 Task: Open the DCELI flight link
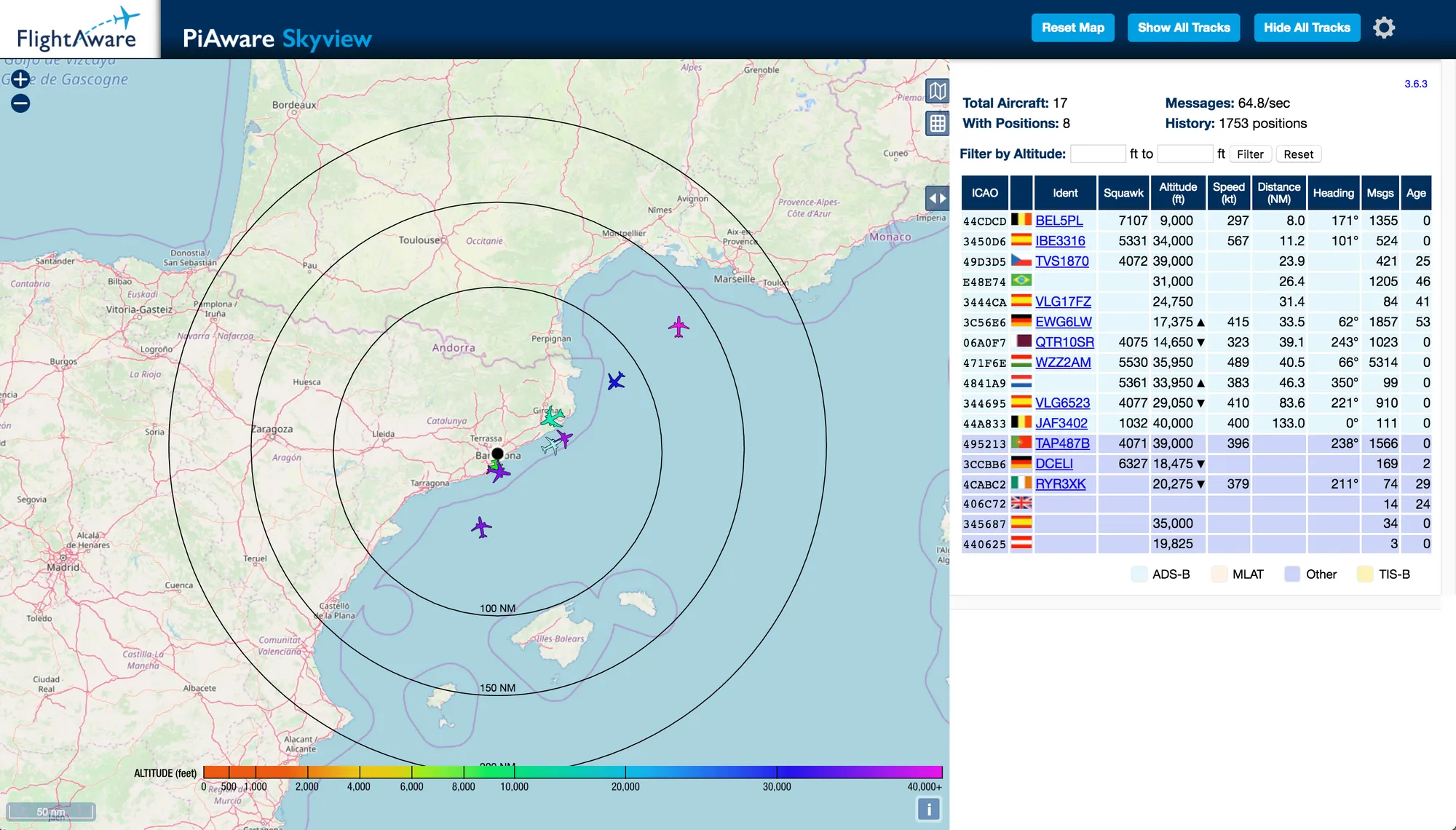click(1054, 464)
